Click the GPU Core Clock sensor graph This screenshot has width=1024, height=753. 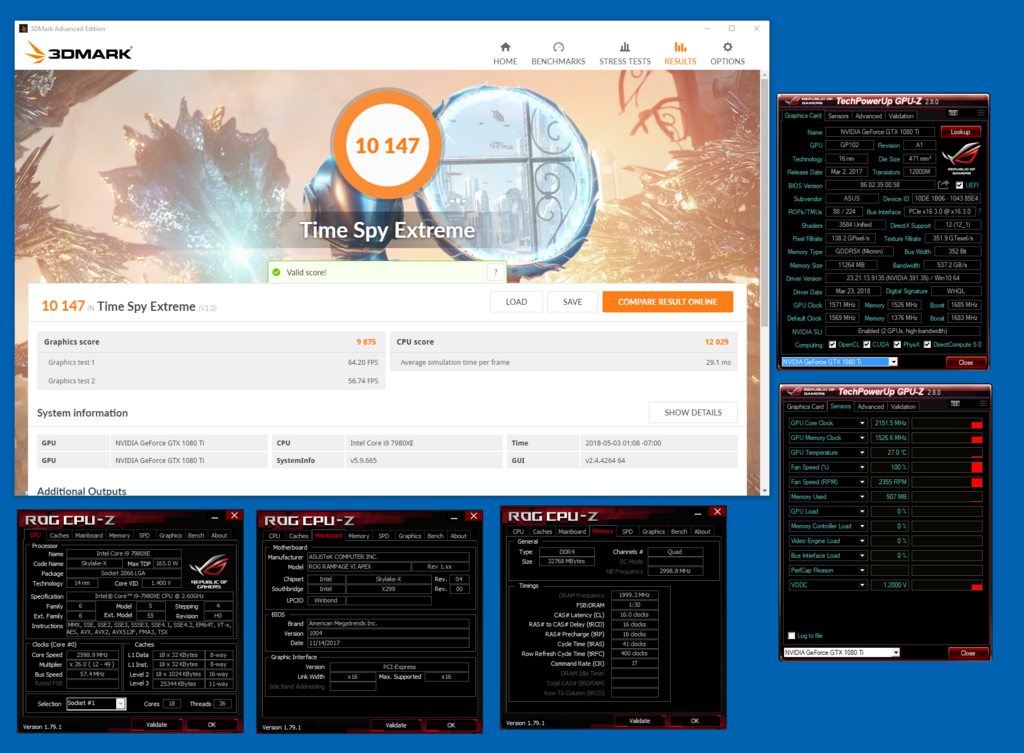(947, 423)
